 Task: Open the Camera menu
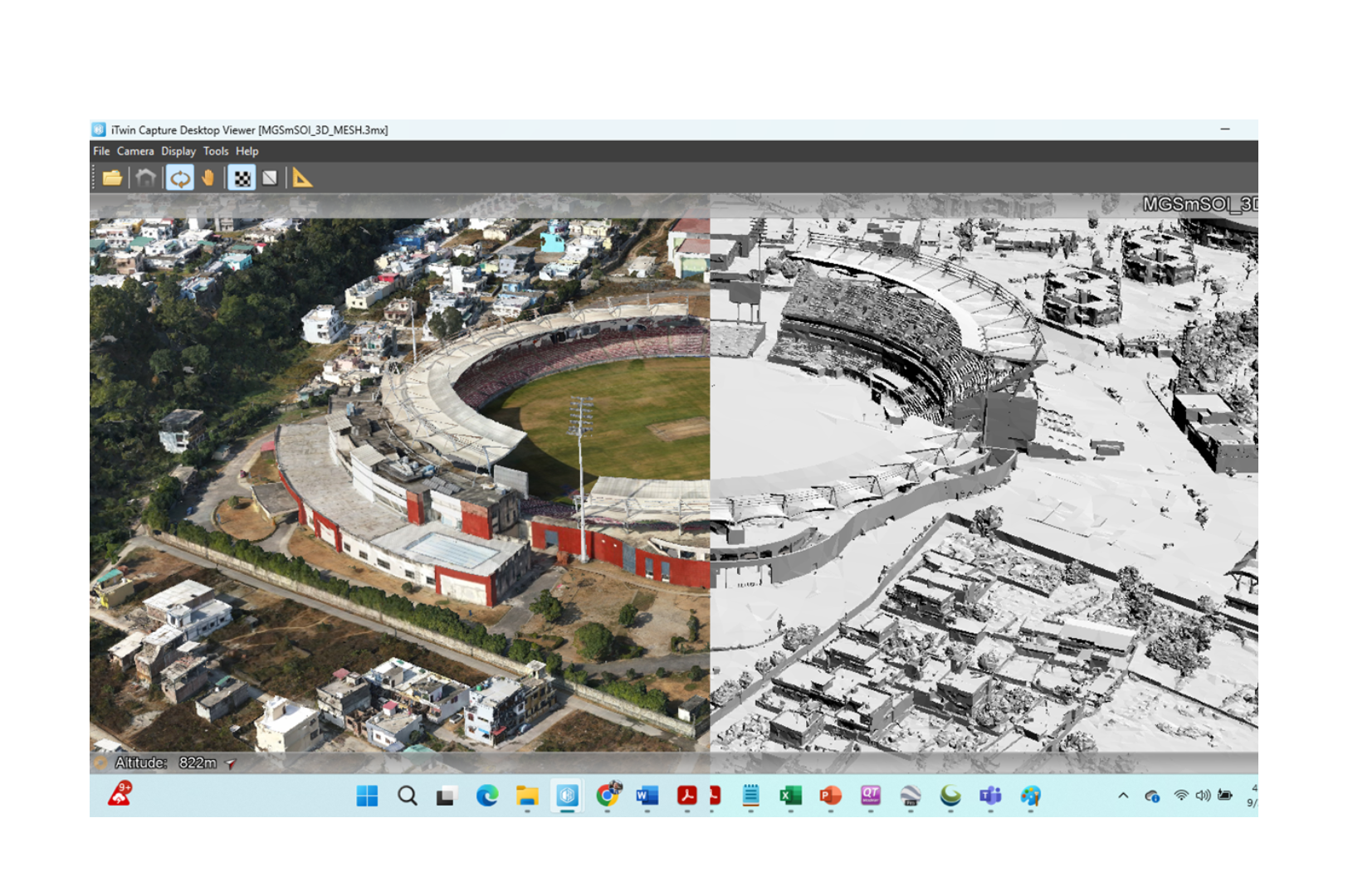click(x=135, y=151)
